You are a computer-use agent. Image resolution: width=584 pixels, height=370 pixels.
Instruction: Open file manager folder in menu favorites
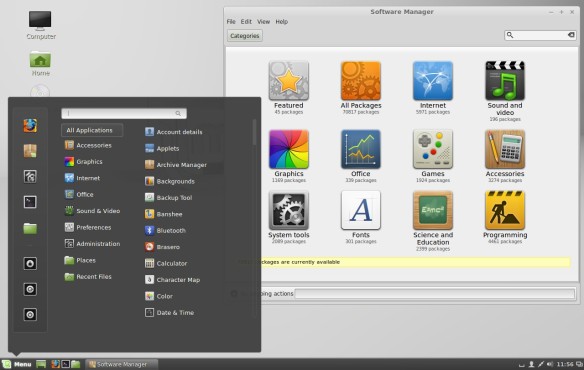(x=30, y=228)
